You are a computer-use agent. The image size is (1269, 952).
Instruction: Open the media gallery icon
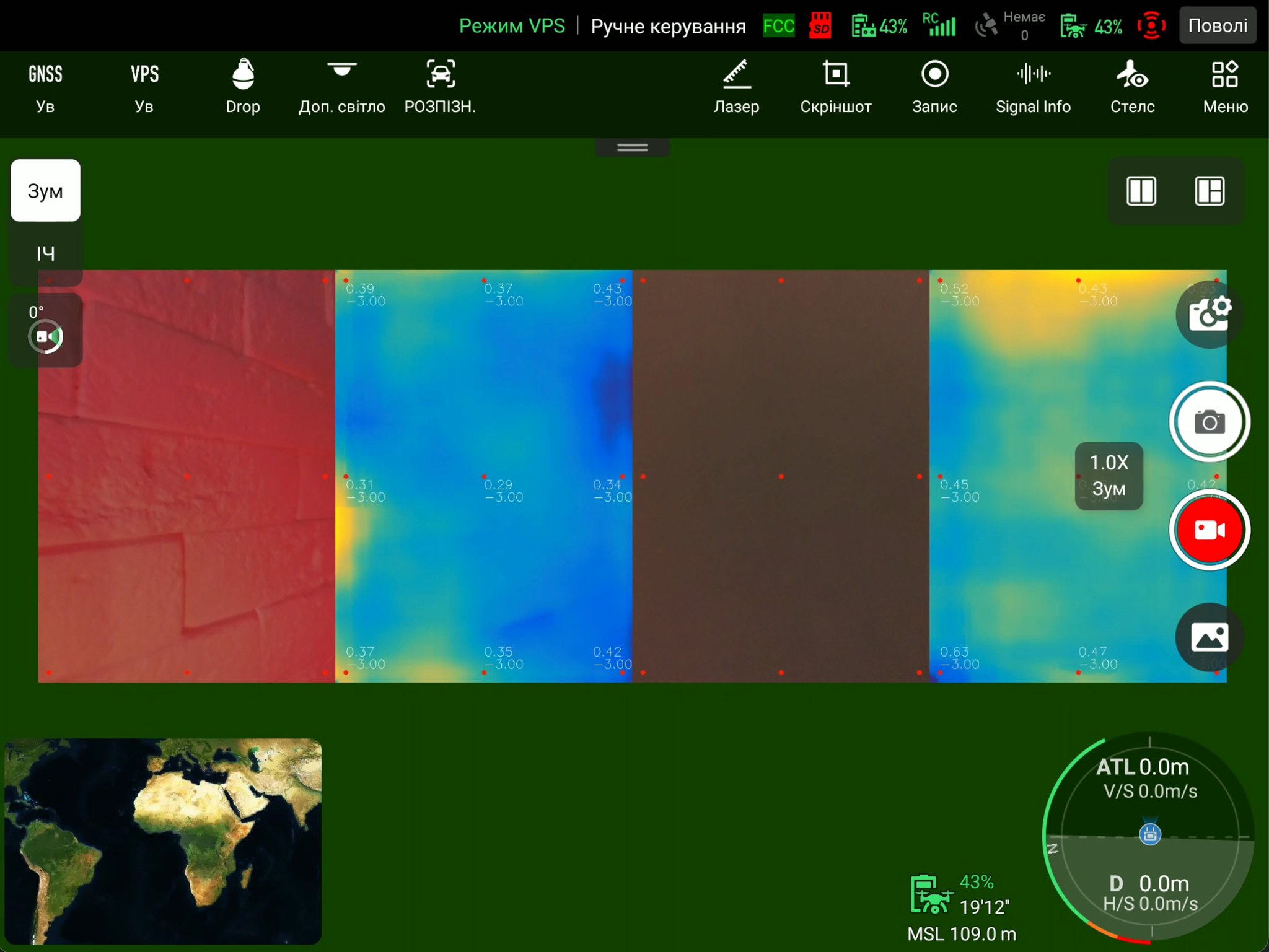[x=1209, y=637]
